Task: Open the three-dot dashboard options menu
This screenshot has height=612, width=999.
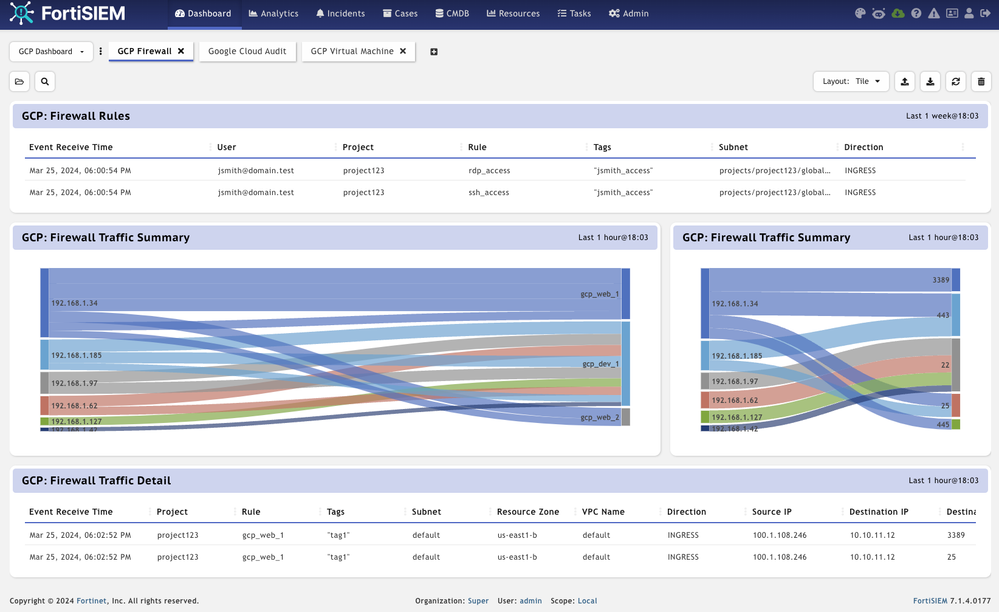Action: [101, 52]
